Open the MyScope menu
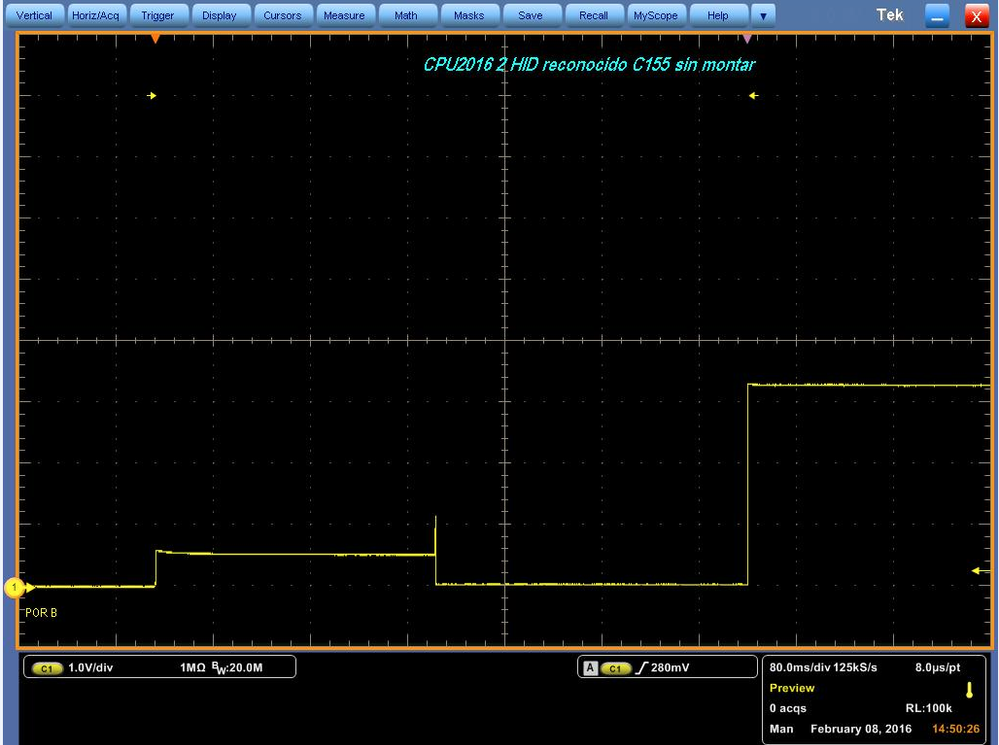The image size is (999, 745). coord(656,15)
